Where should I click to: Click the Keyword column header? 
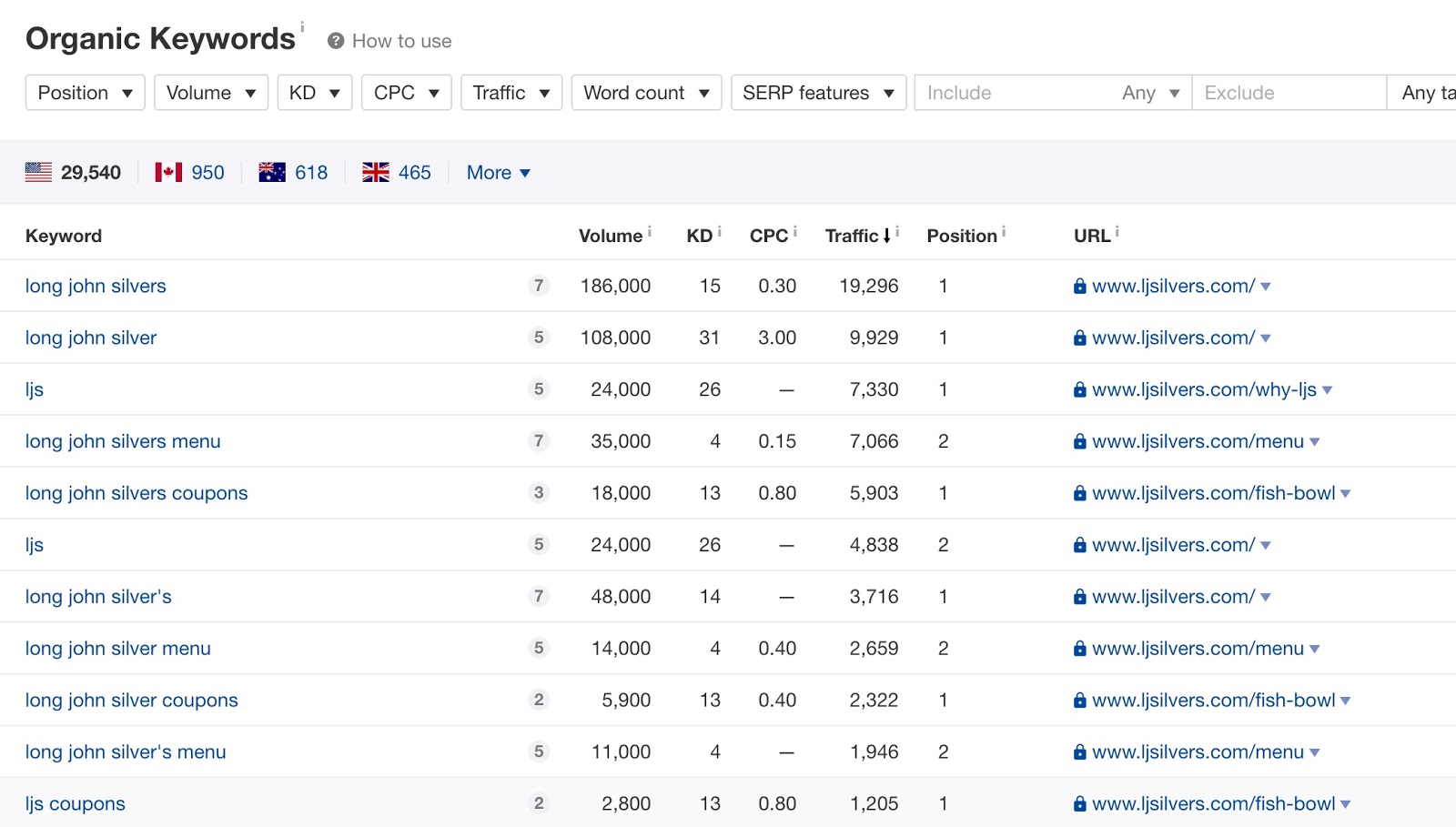click(x=64, y=236)
